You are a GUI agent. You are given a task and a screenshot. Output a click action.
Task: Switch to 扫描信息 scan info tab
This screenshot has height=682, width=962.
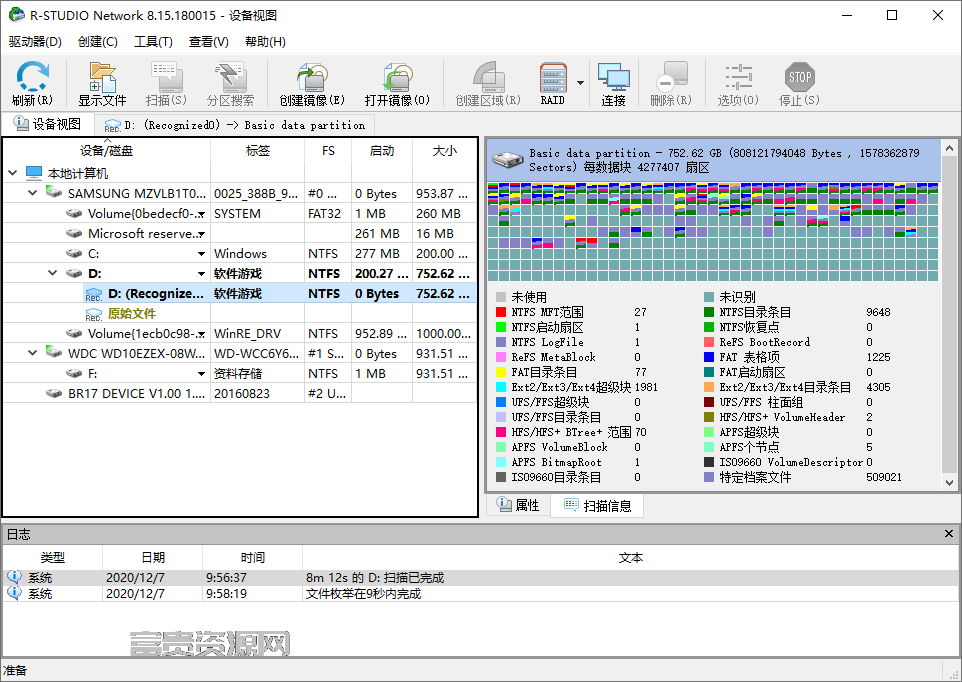[x=597, y=505]
